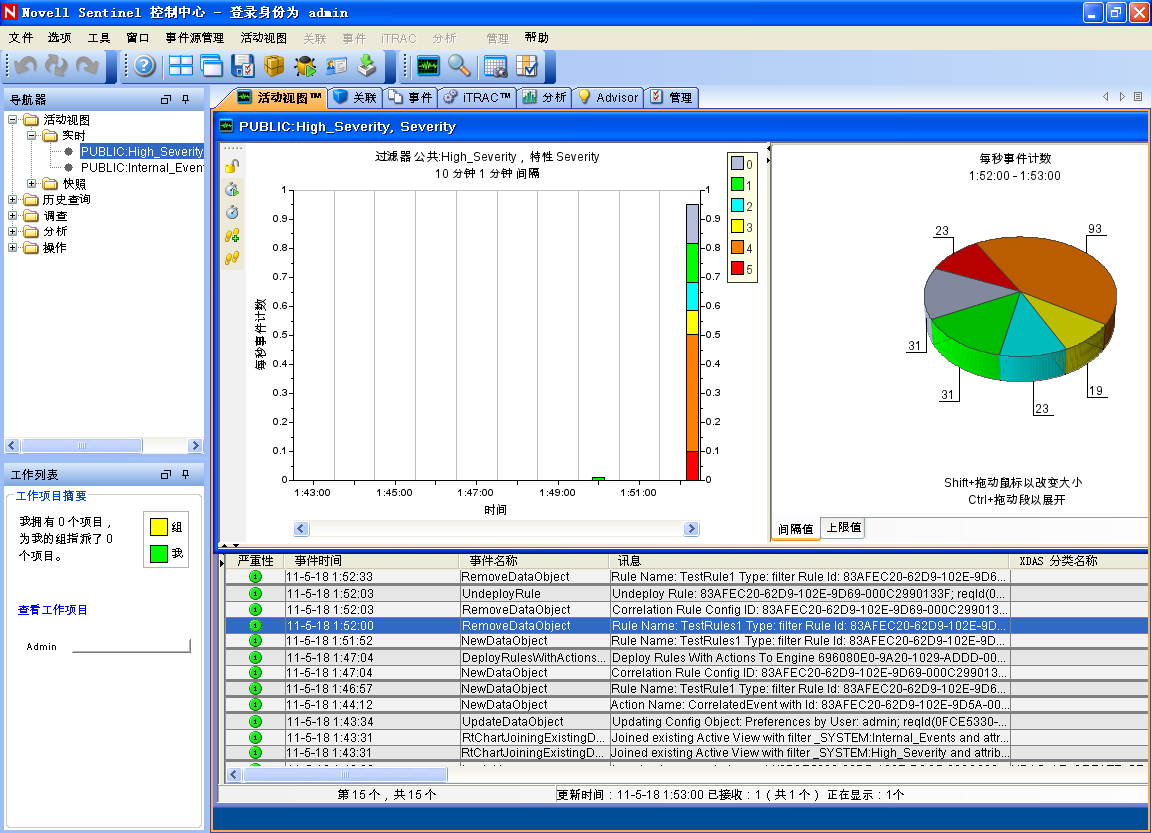Click the checklist grid toolbar icon
The height and width of the screenshot is (833, 1152).
(x=527, y=66)
